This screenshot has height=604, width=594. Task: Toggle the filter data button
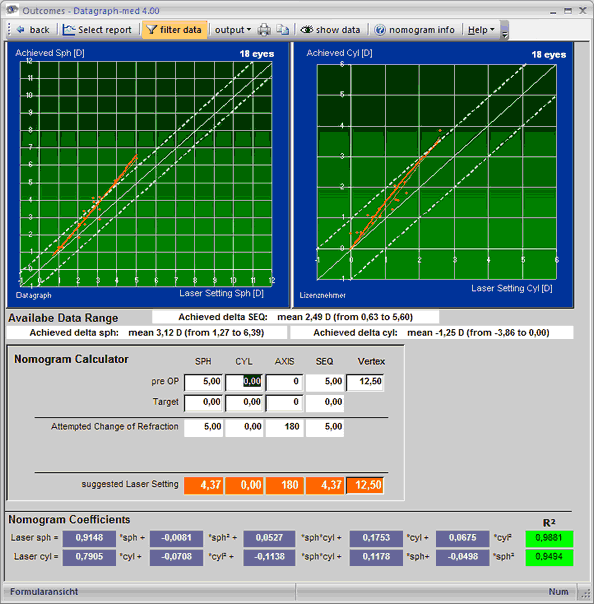[x=174, y=30]
